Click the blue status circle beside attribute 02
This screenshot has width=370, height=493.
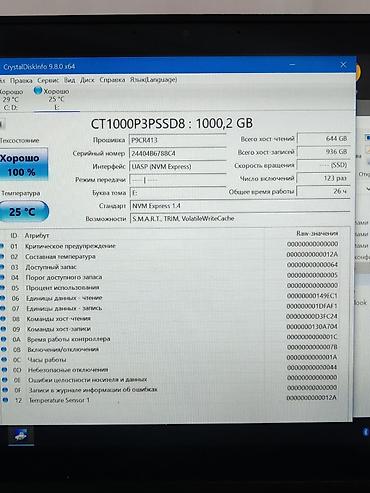2,256
